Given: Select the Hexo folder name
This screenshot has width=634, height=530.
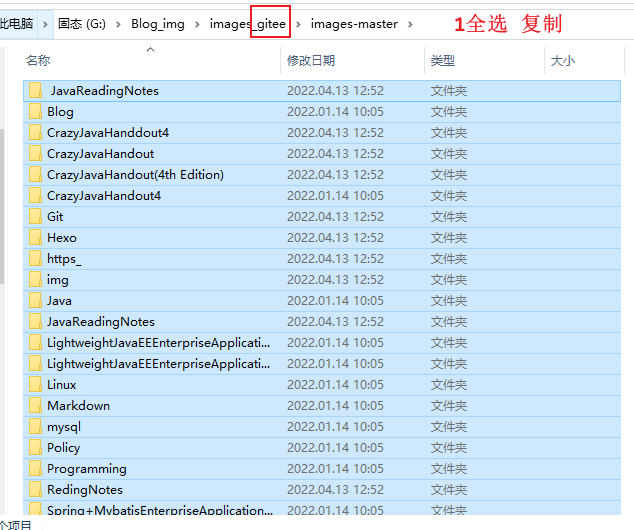Looking at the screenshot, I should tap(61, 238).
